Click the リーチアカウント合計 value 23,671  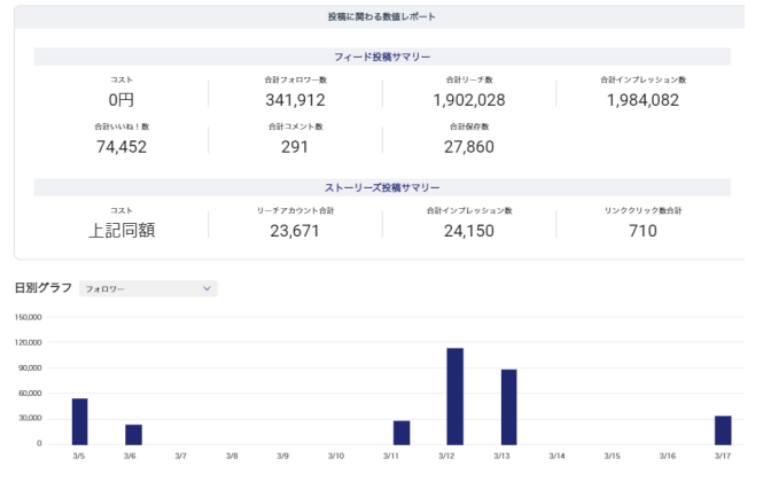pos(295,231)
